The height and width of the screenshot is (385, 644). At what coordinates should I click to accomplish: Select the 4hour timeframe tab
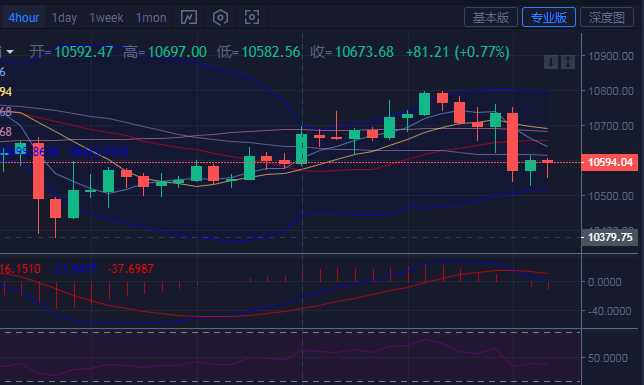click(x=23, y=18)
